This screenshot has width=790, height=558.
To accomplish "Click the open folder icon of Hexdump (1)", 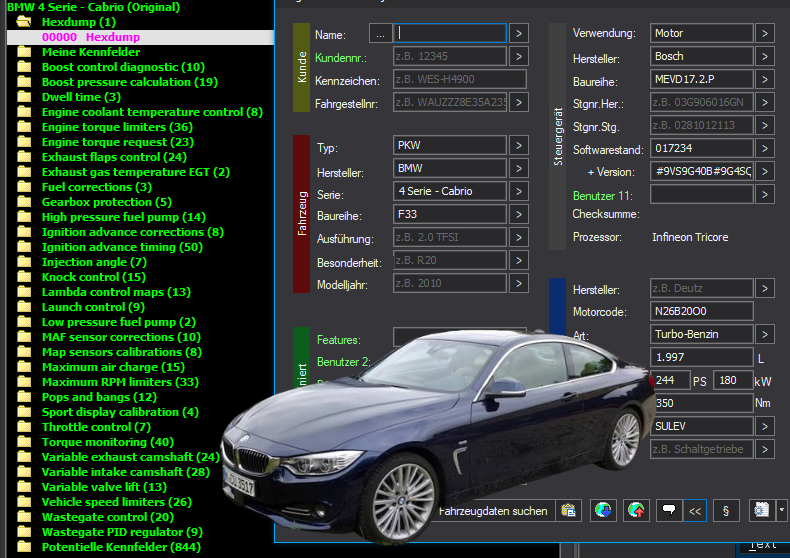I will 24,22.
